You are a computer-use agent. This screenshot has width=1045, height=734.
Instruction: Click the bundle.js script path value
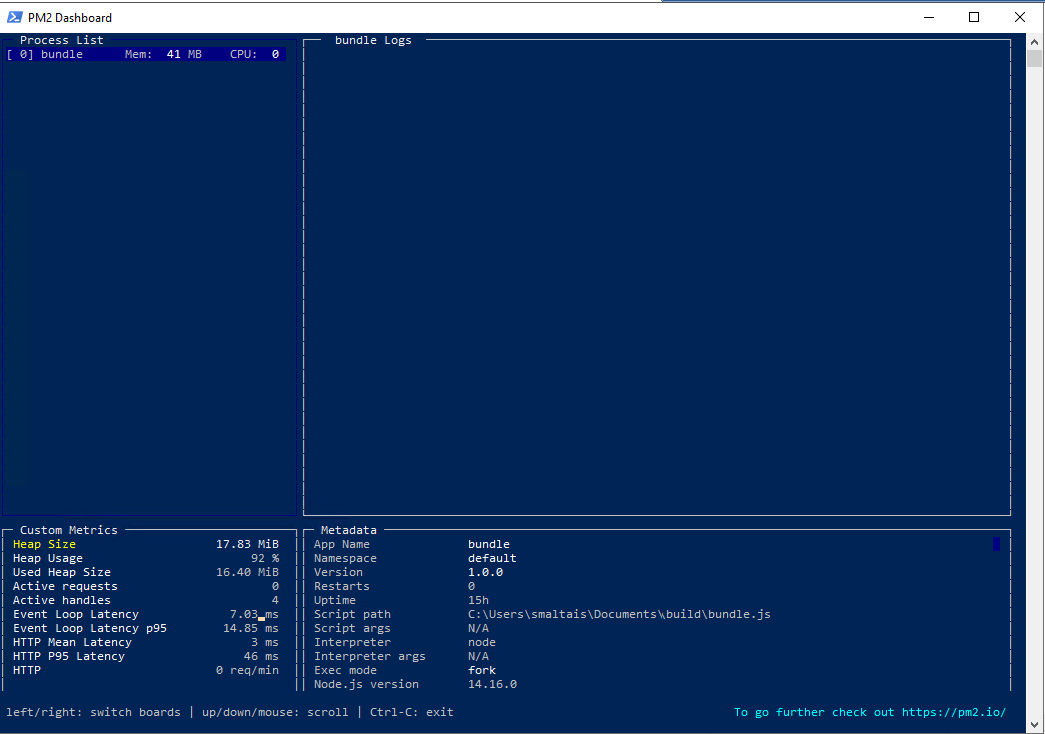pyautogui.click(x=619, y=614)
